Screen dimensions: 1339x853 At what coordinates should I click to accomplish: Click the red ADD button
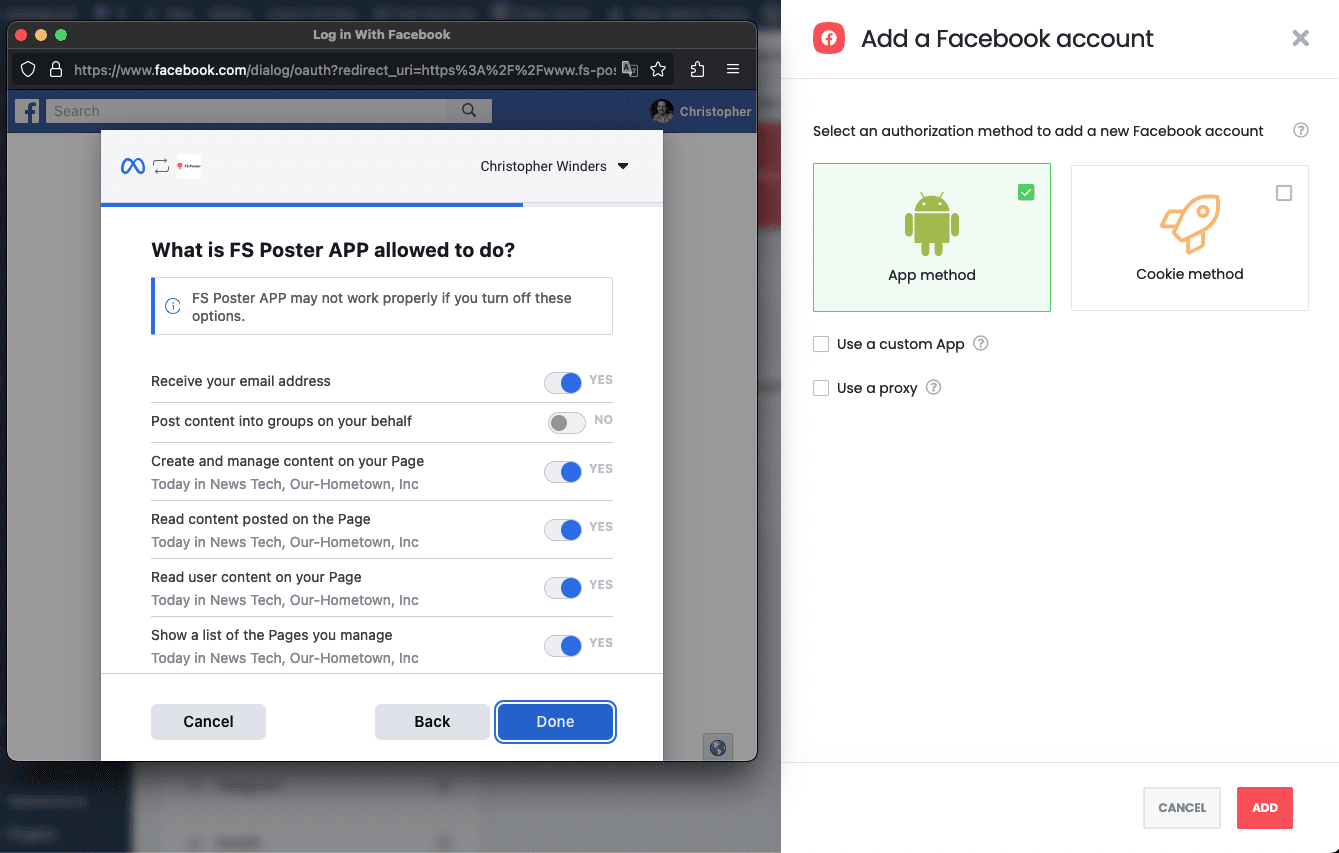tap(1265, 808)
